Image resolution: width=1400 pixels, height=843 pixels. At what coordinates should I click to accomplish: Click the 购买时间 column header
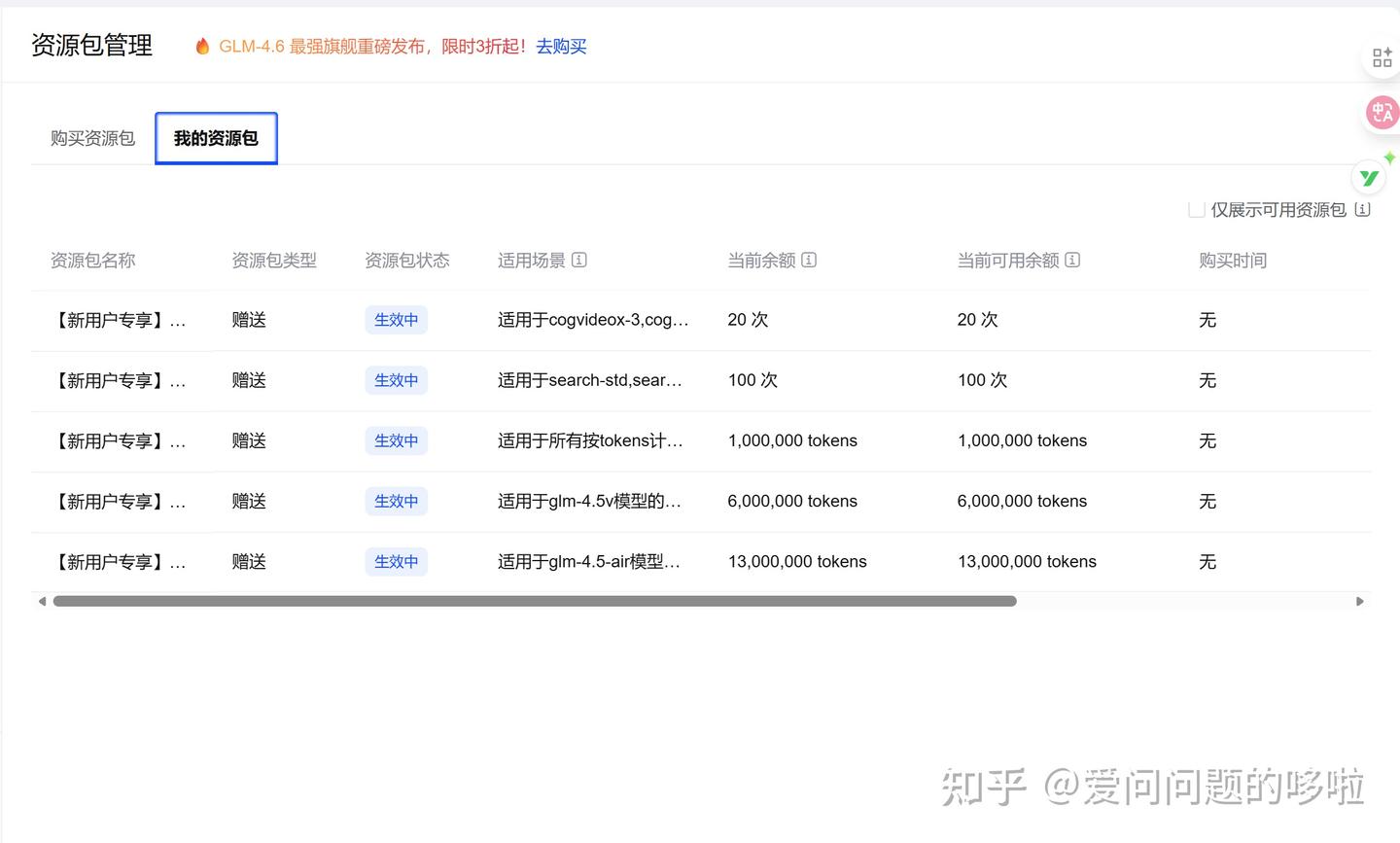1233,260
